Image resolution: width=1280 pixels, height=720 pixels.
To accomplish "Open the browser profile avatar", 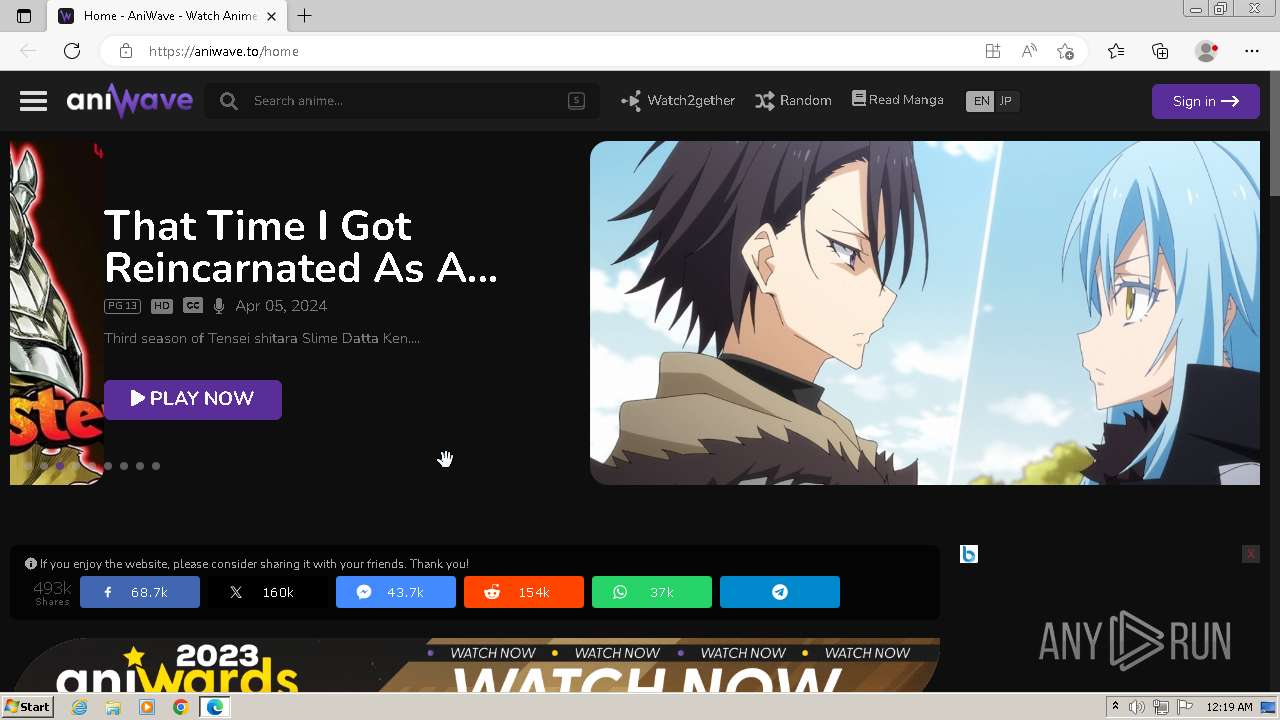I will (1207, 51).
